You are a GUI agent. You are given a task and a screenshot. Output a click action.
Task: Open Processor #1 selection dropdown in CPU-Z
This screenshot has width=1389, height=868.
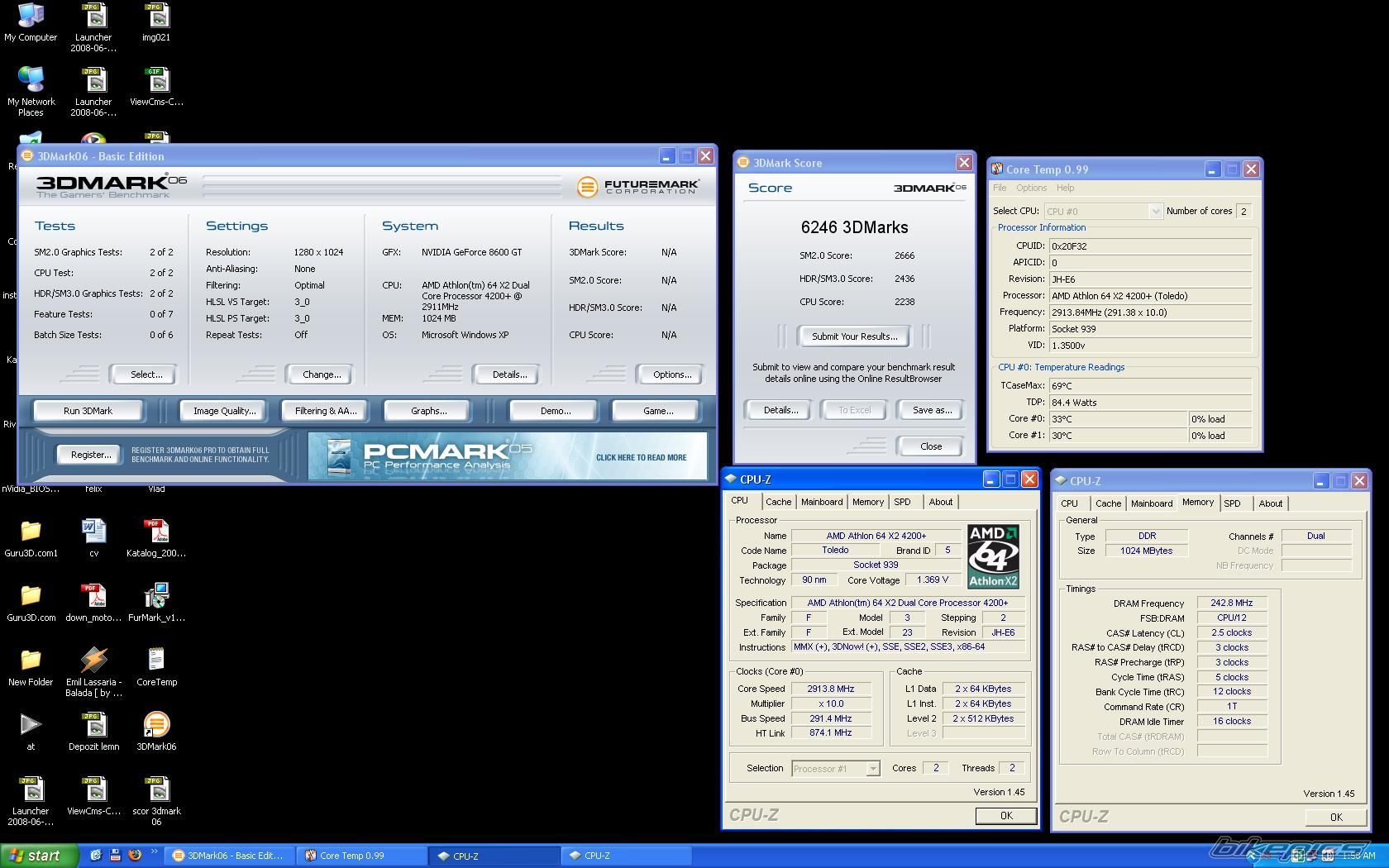[x=835, y=769]
